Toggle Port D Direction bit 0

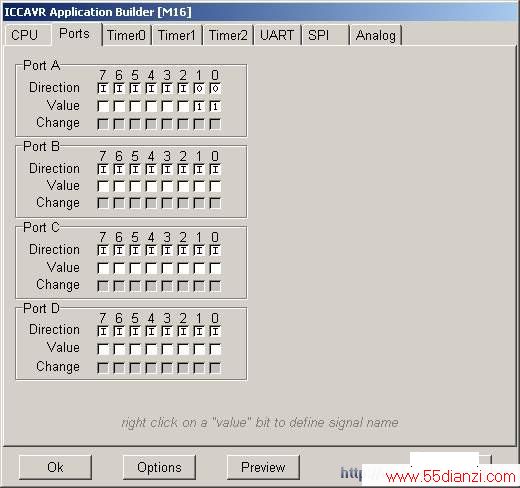point(215,331)
